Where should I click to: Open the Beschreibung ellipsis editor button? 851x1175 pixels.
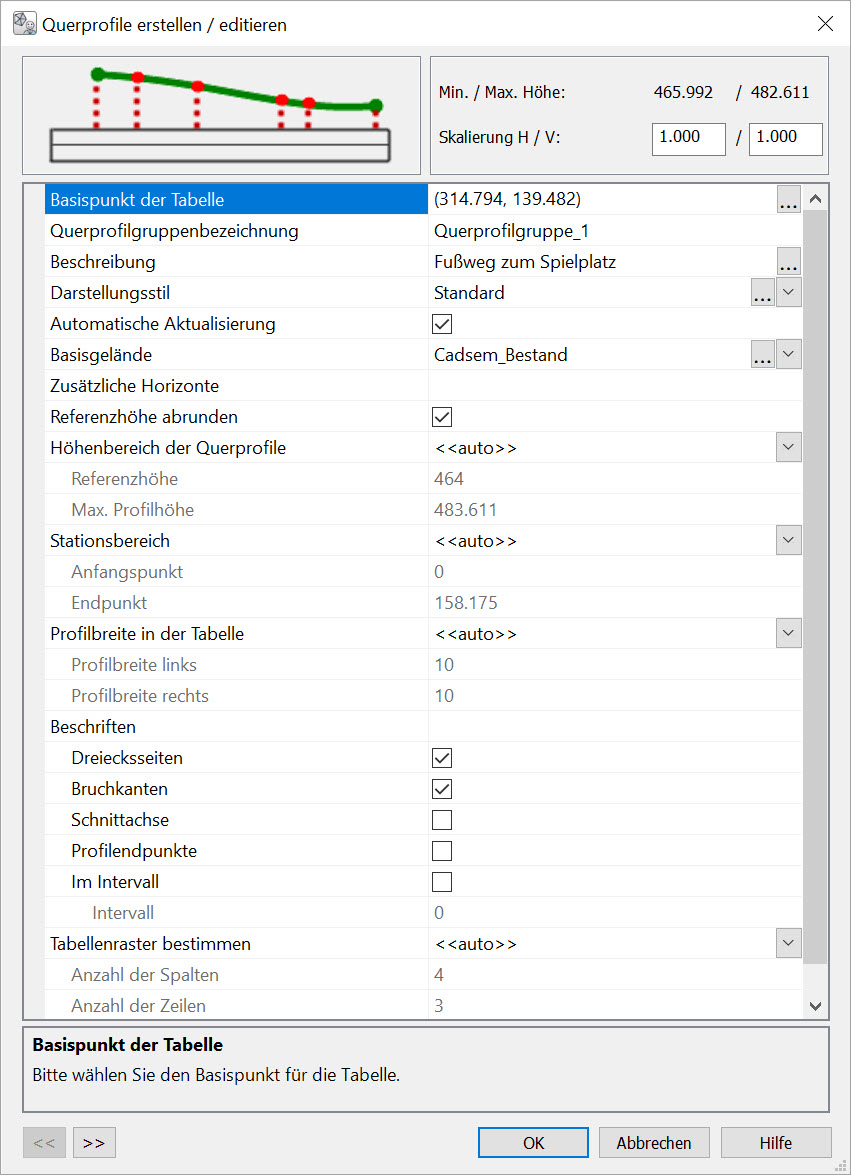(788, 263)
